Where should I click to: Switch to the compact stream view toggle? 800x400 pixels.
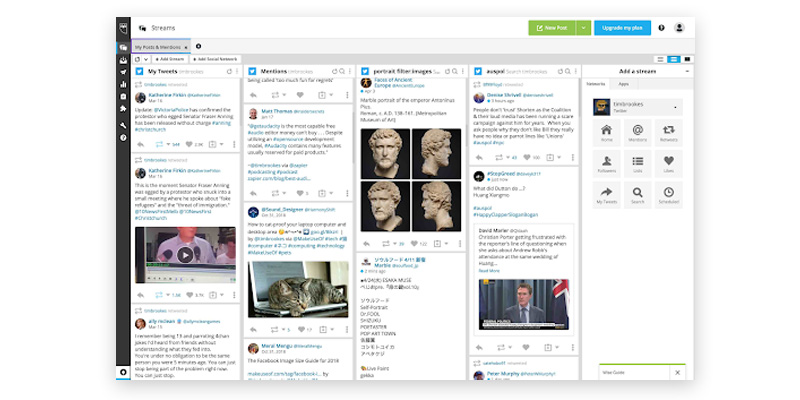(659, 60)
